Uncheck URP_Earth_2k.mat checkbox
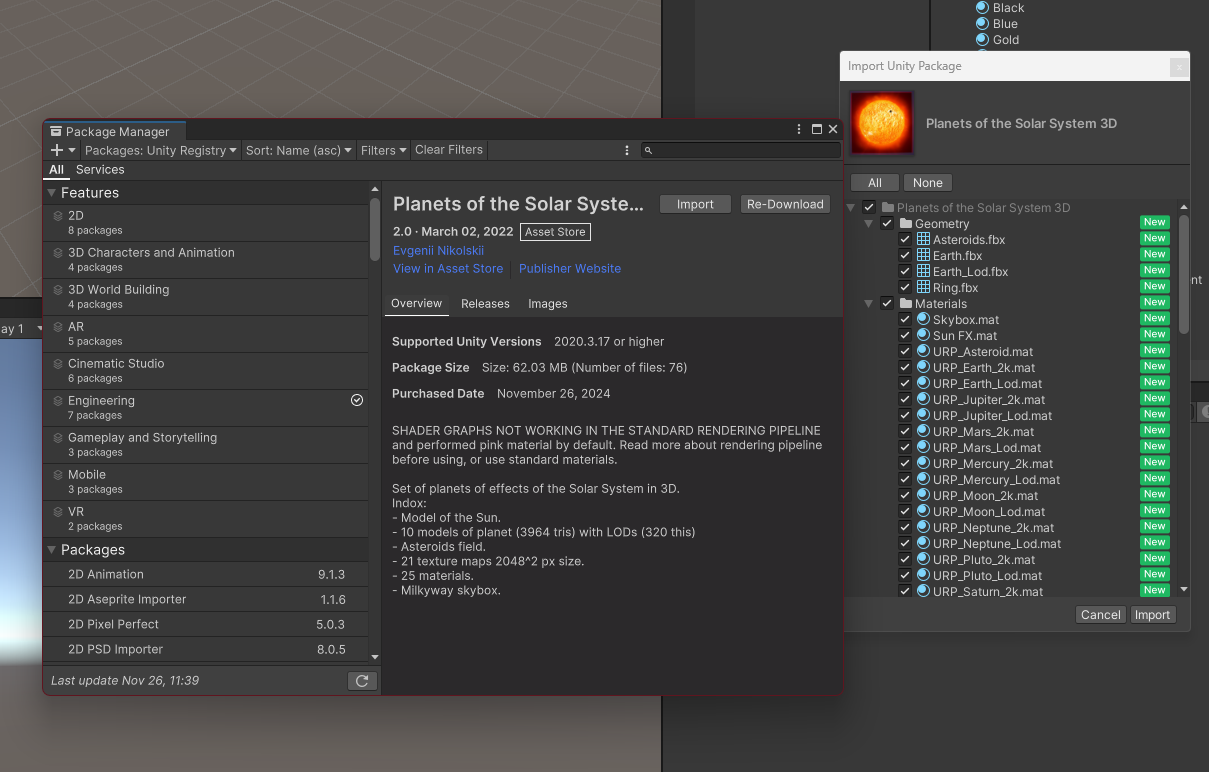Image resolution: width=1209 pixels, height=772 pixels. point(905,367)
